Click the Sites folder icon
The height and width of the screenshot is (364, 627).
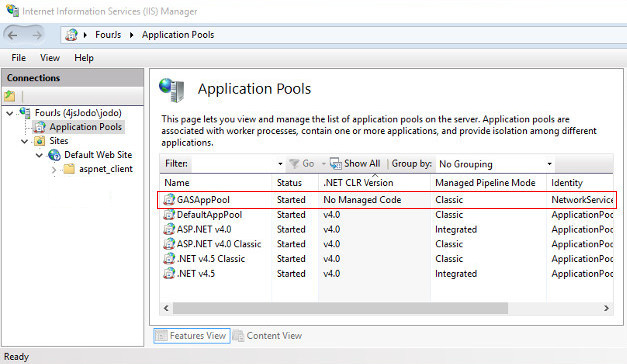pyautogui.click(x=40, y=141)
